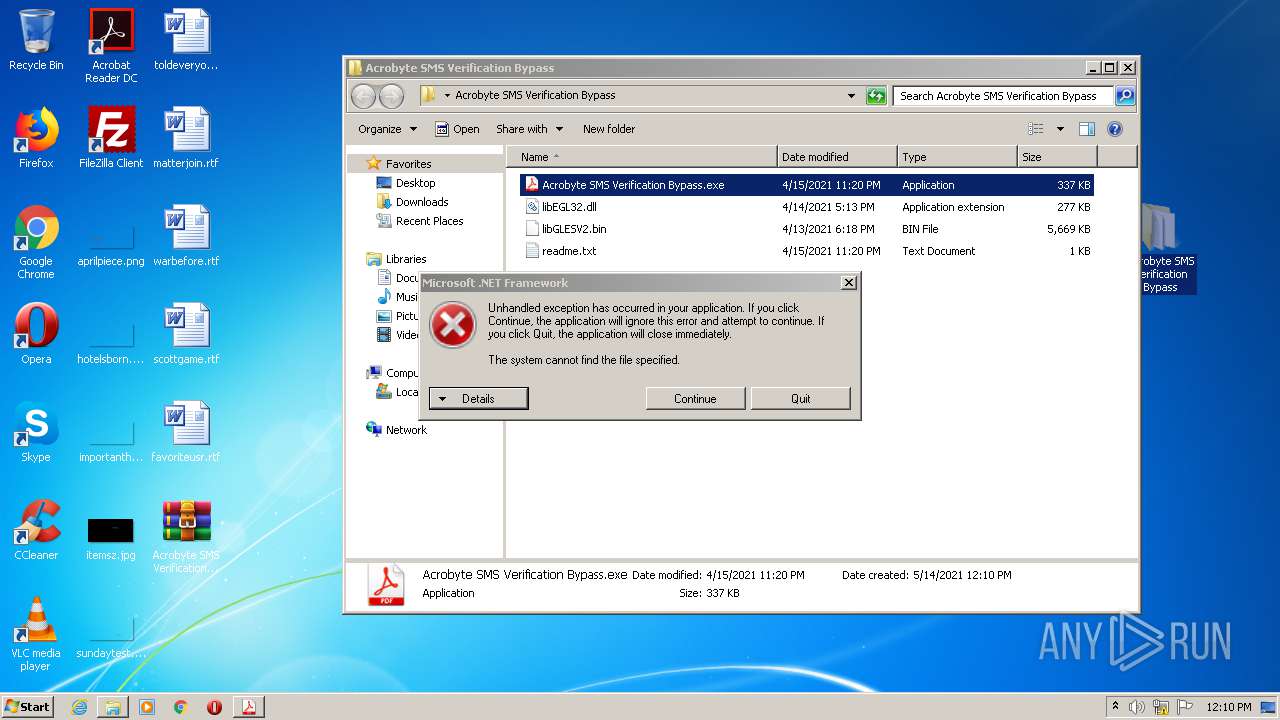Open toldeveryo... Word document on desktop
1280x720 pixels.
click(186, 40)
